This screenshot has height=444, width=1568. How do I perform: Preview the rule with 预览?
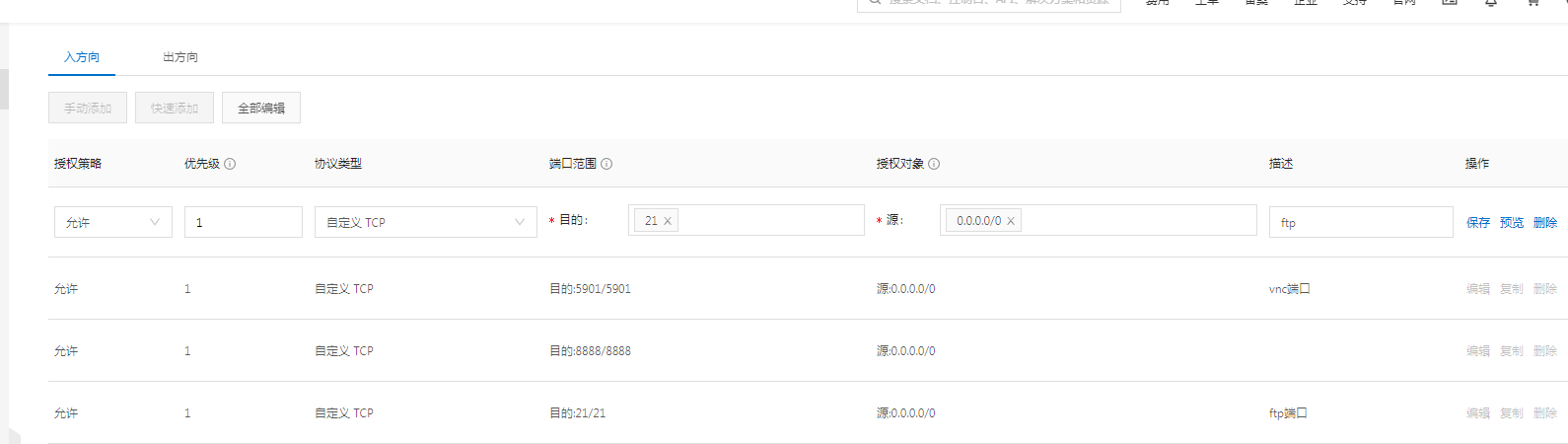(x=1512, y=223)
